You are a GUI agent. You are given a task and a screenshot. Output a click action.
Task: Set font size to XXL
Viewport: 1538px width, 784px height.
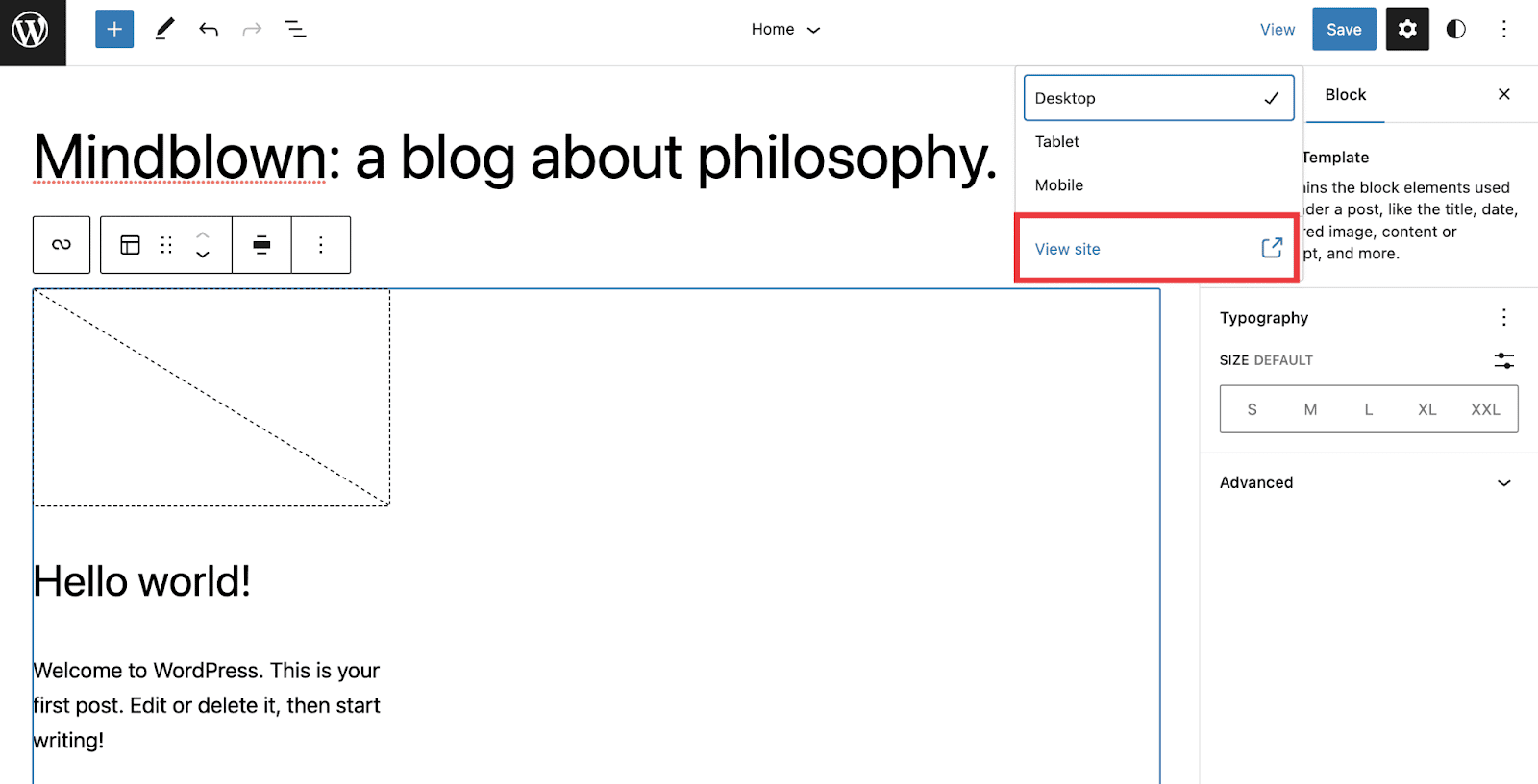pyautogui.click(x=1485, y=409)
